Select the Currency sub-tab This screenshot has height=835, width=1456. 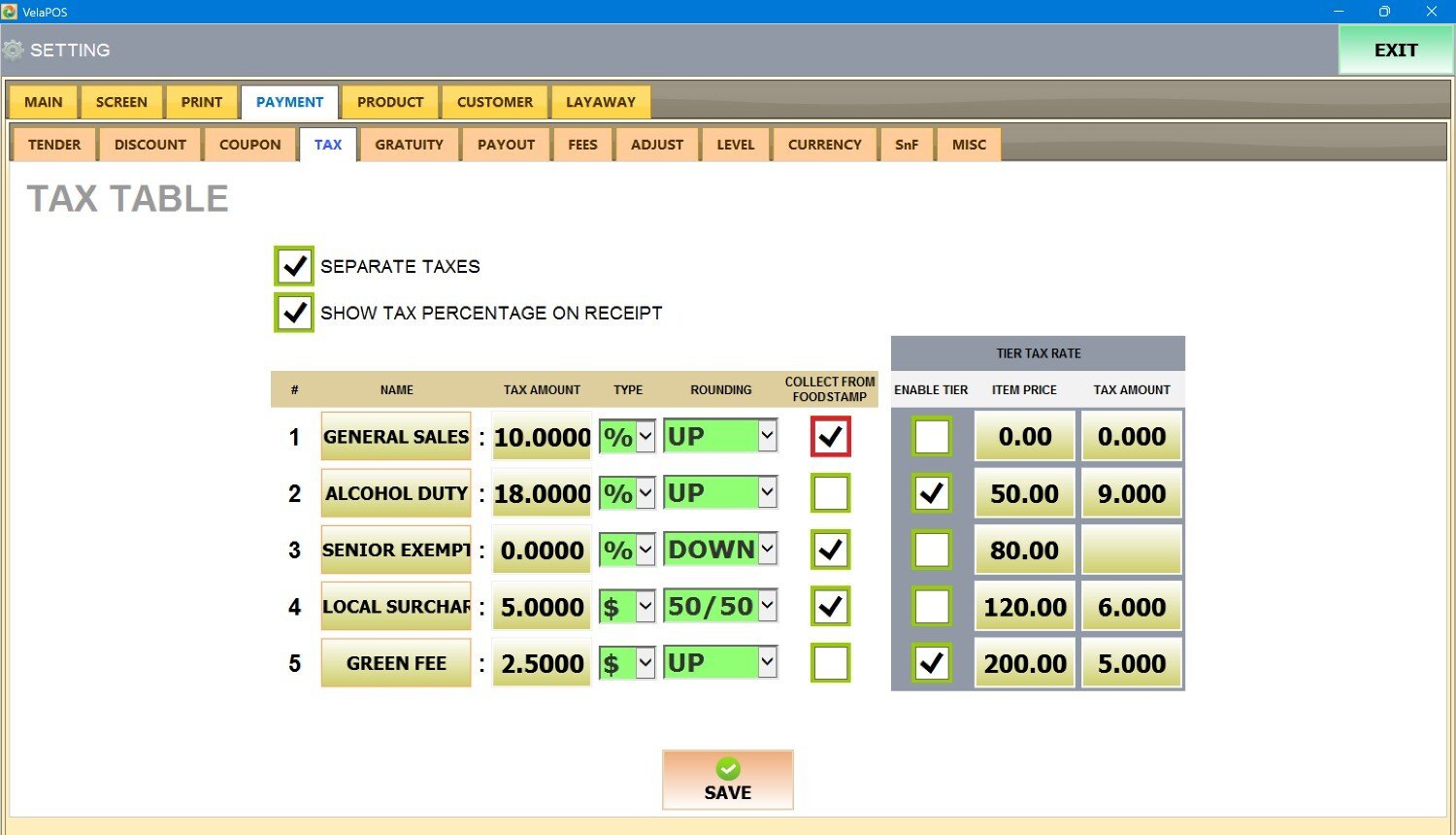(824, 145)
